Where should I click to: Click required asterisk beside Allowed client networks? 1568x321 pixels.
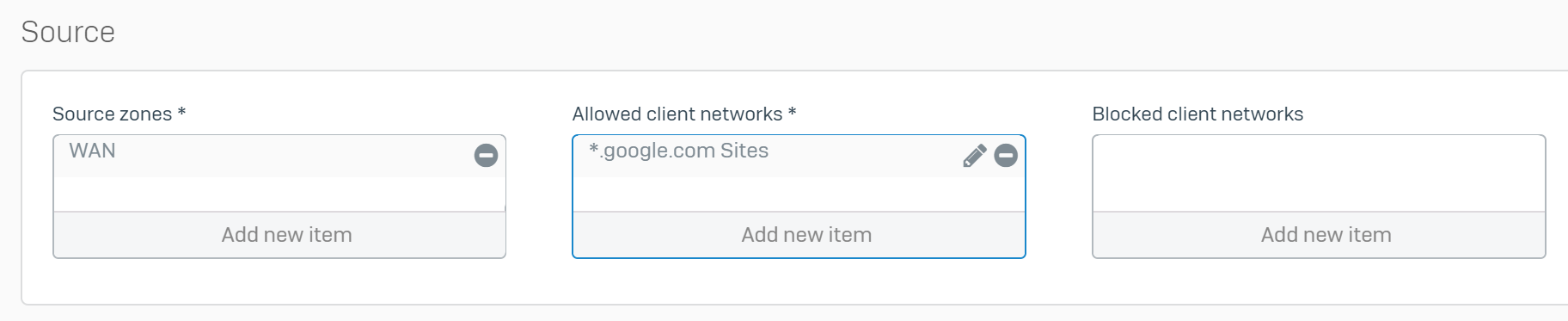pos(792,112)
